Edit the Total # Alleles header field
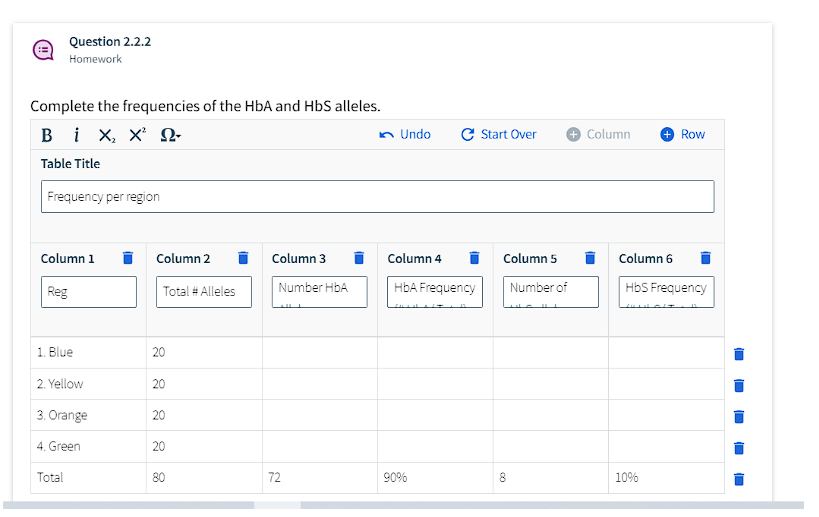 [x=204, y=292]
